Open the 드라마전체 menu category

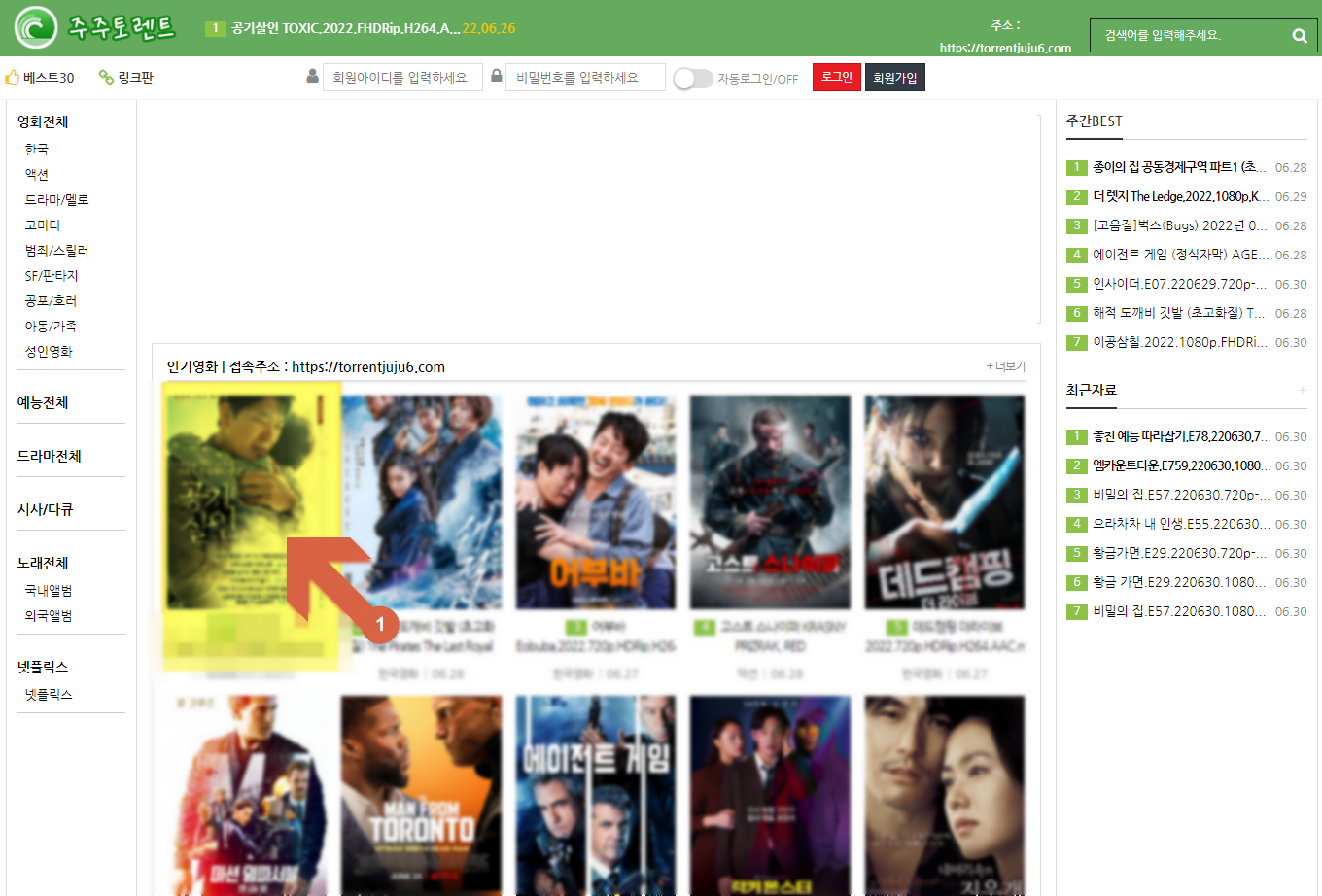49,456
